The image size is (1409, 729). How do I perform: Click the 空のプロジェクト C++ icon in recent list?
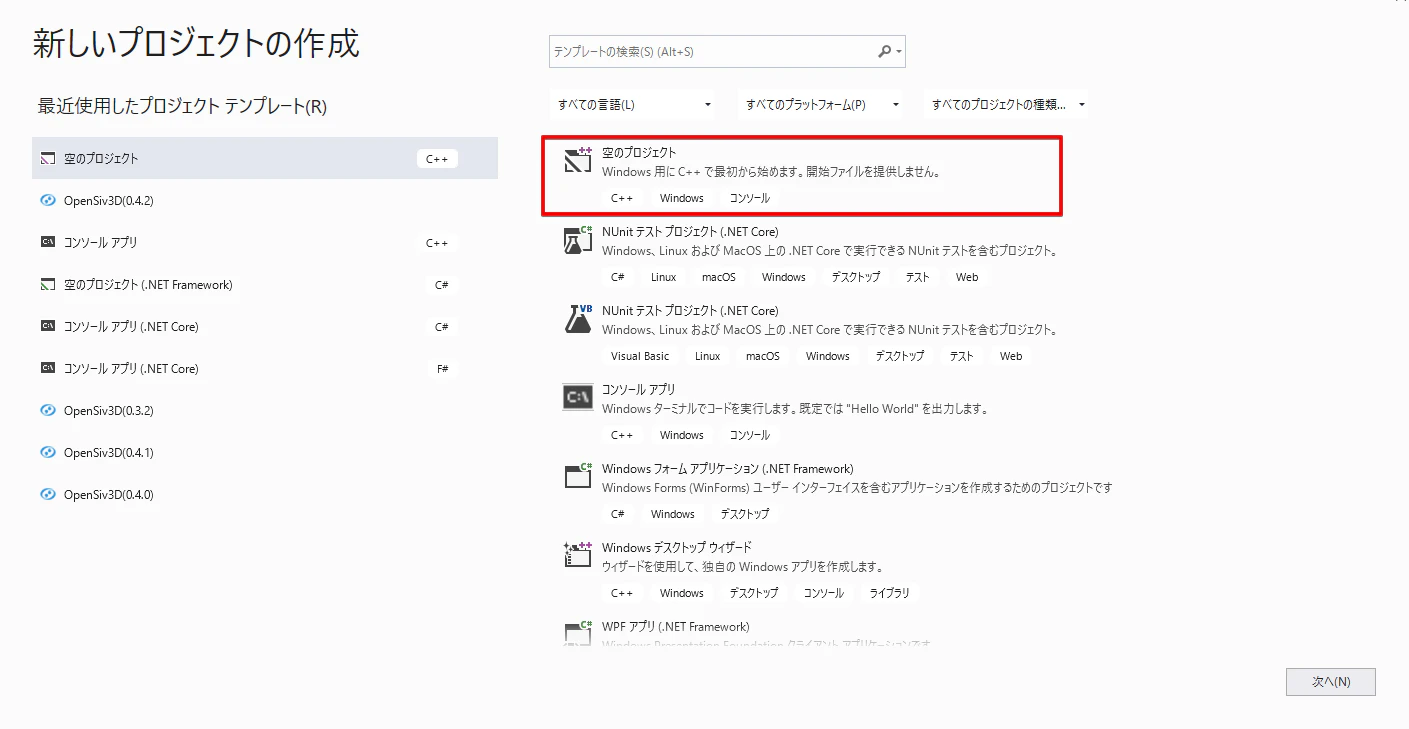(x=47, y=158)
